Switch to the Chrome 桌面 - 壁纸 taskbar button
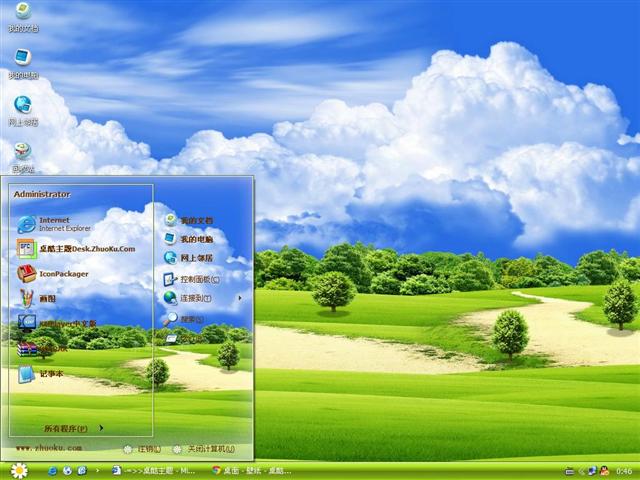The image size is (640, 480). click(x=251, y=471)
